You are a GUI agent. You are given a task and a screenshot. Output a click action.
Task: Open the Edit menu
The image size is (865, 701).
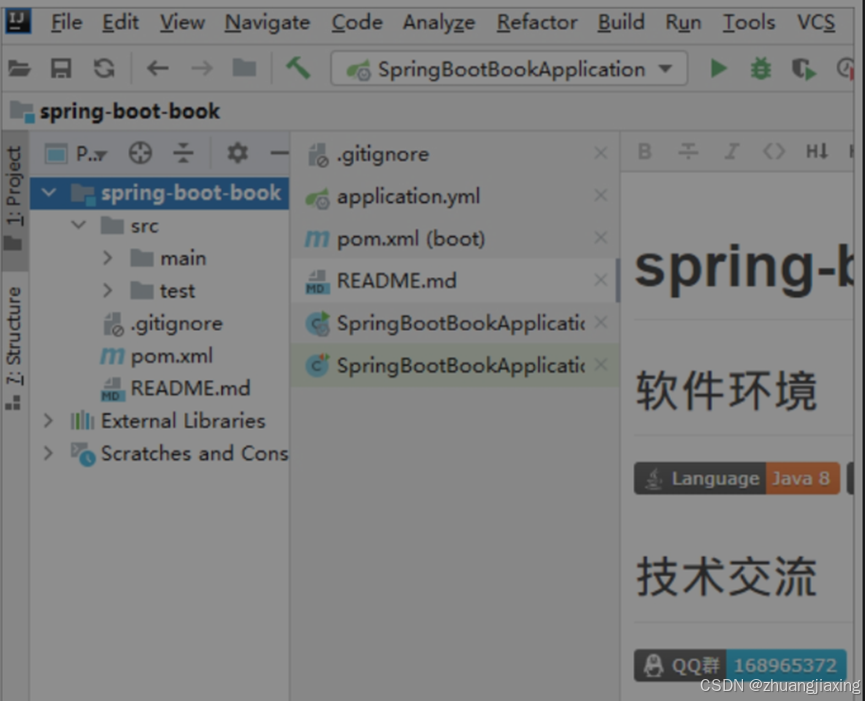point(120,23)
